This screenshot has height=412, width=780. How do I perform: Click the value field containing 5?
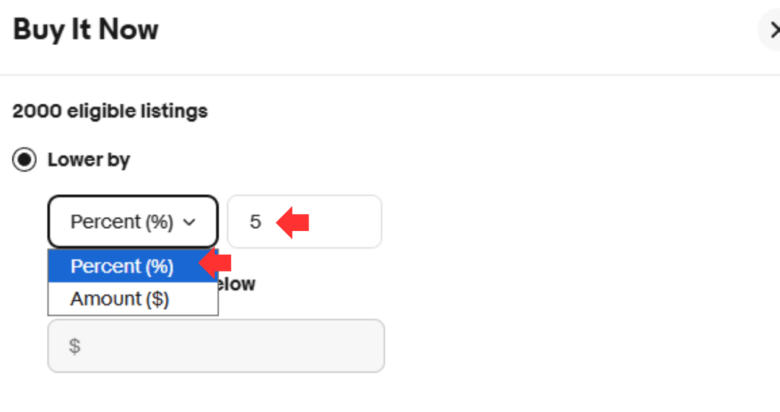pyautogui.click(x=304, y=222)
